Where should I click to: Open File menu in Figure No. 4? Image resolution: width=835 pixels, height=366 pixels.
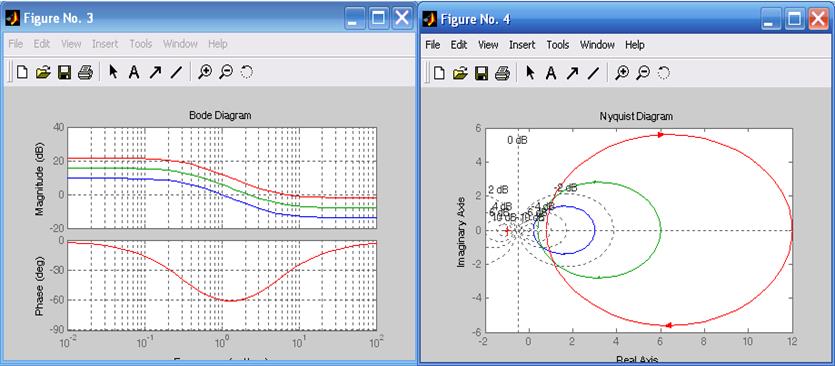click(433, 45)
